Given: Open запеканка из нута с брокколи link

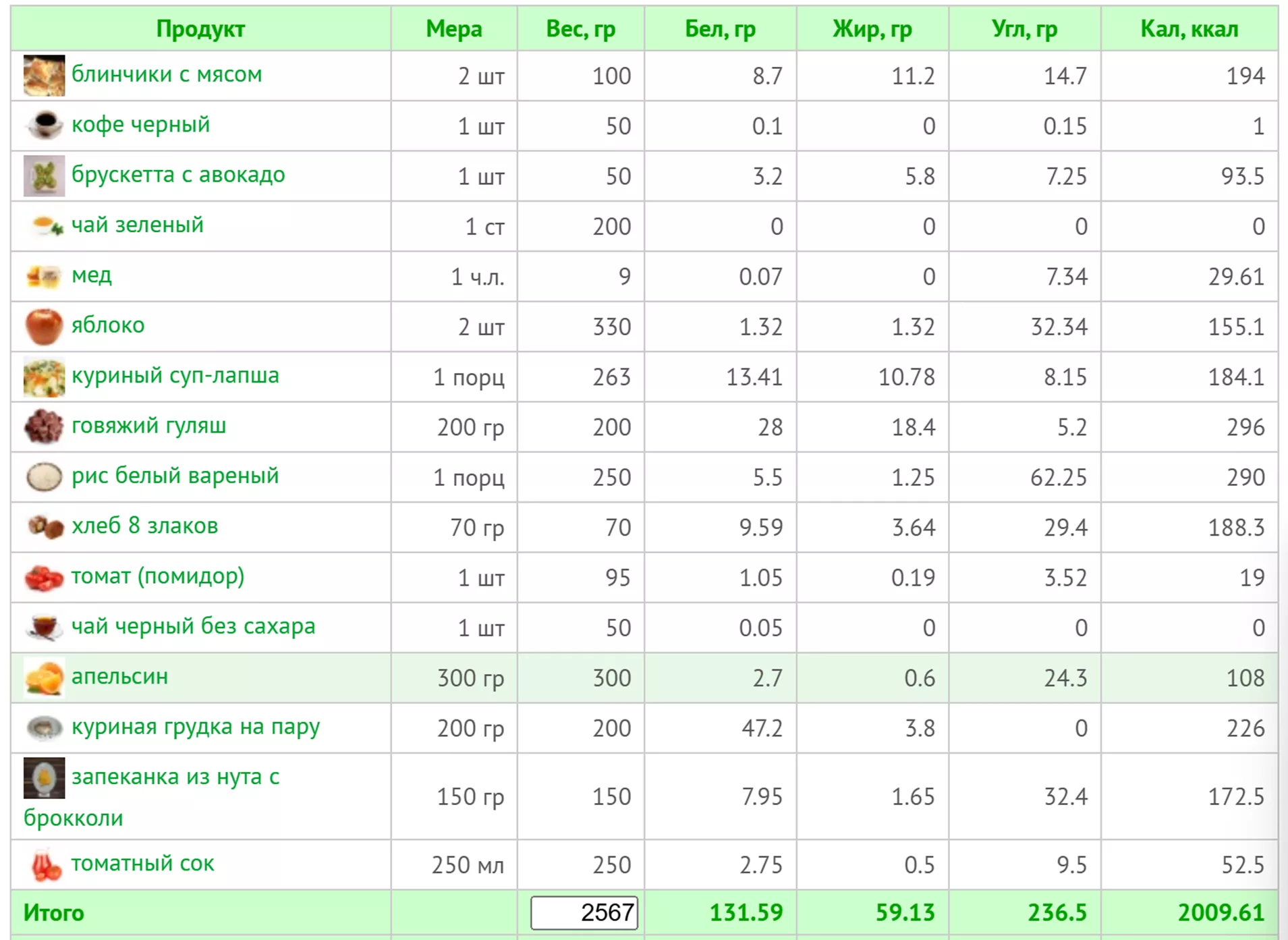Looking at the screenshot, I should click(x=175, y=777).
